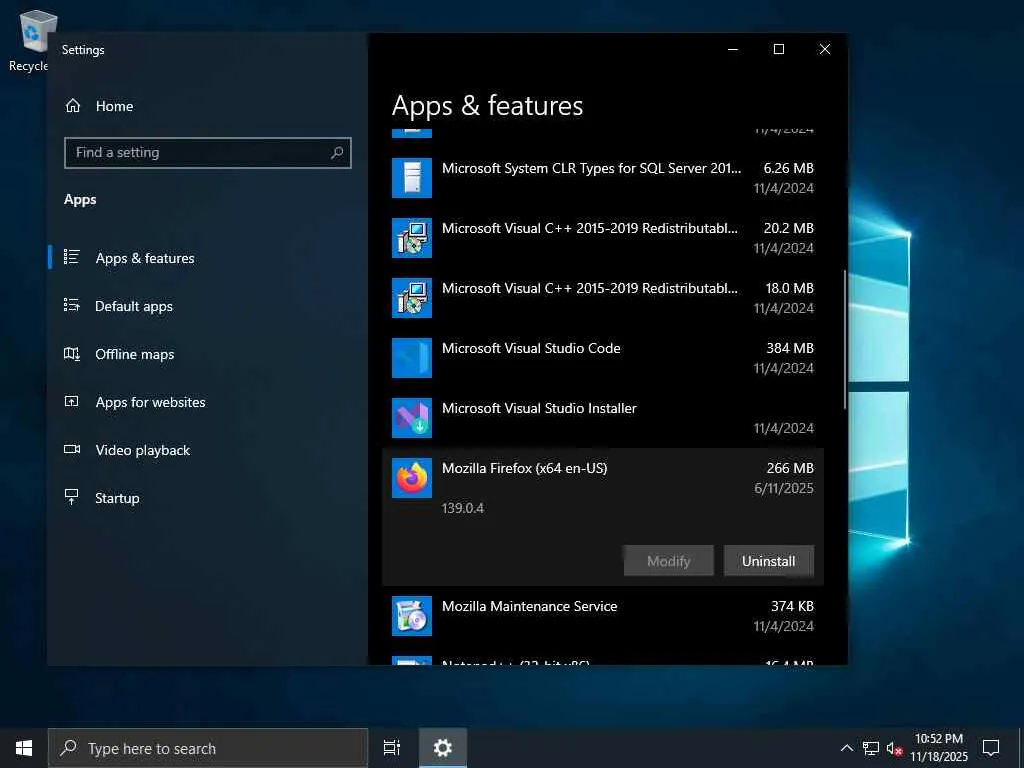Click Firefox version 139.0.4 text
1024x768 pixels.
pos(462,508)
